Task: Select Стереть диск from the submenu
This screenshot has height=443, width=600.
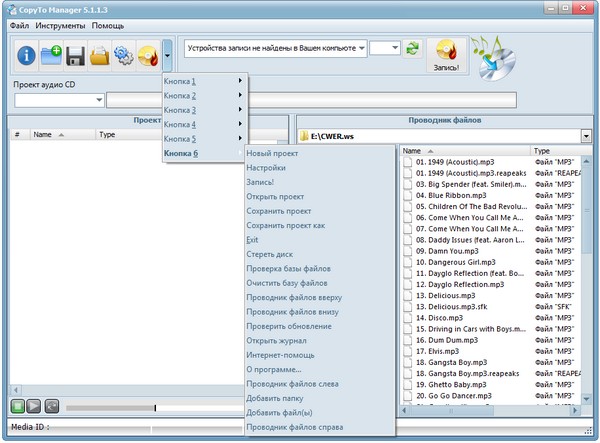Action: click(x=270, y=254)
